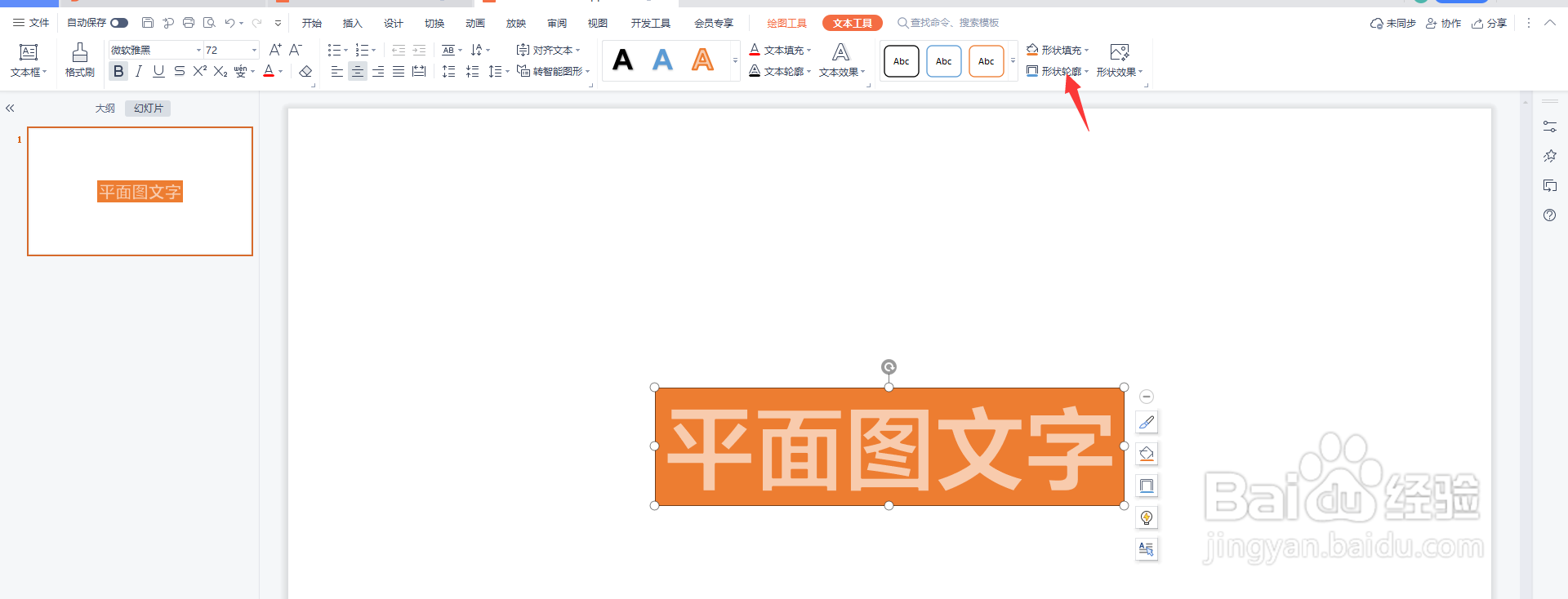Click the Save icon in quick access toolbar

148,23
